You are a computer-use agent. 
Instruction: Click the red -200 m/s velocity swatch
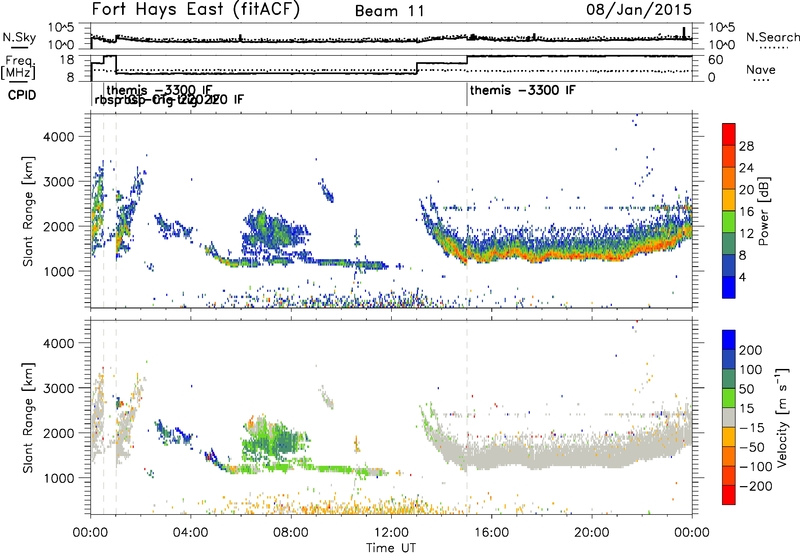tap(729, 495)
